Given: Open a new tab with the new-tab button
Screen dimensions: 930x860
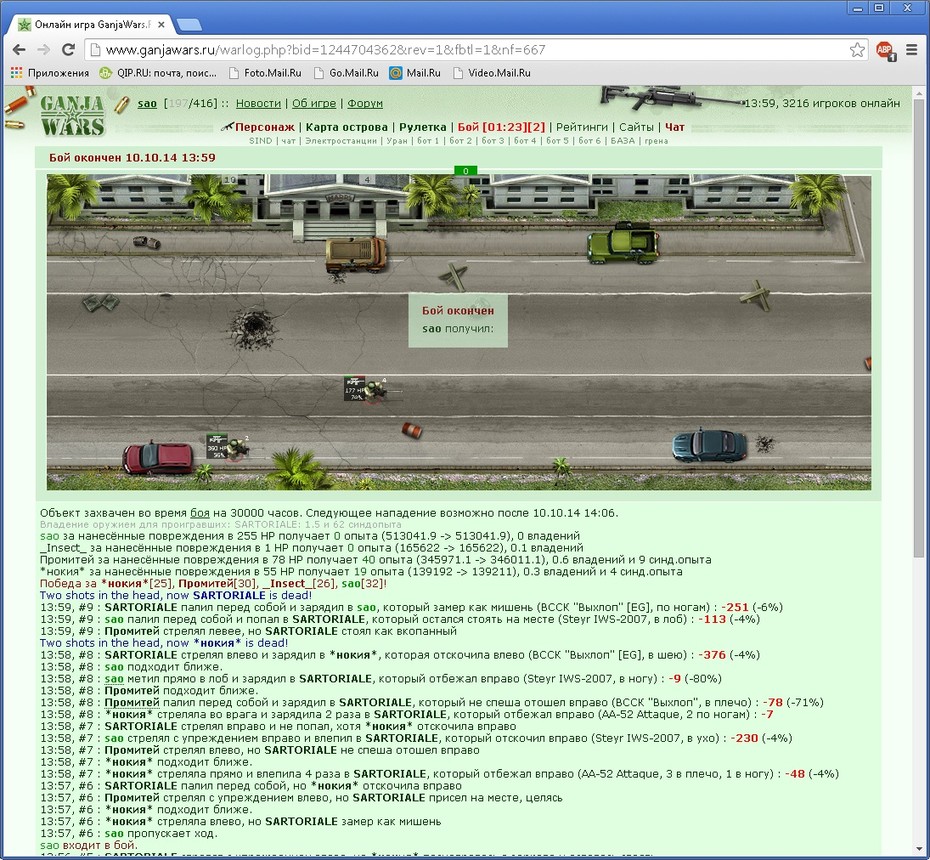Looking at the screenshot, I should click(189, 25).
